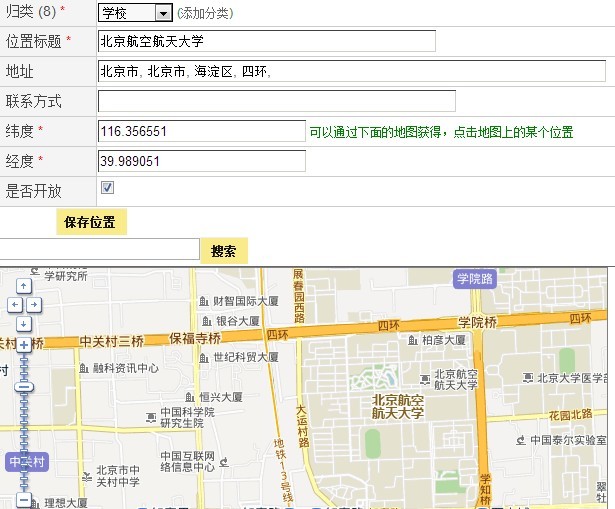Image resolution: width=615 pixels, height=509 pixels.
Task: Click the 中国科学院研究生院 school icon
Action: point(151,418)
